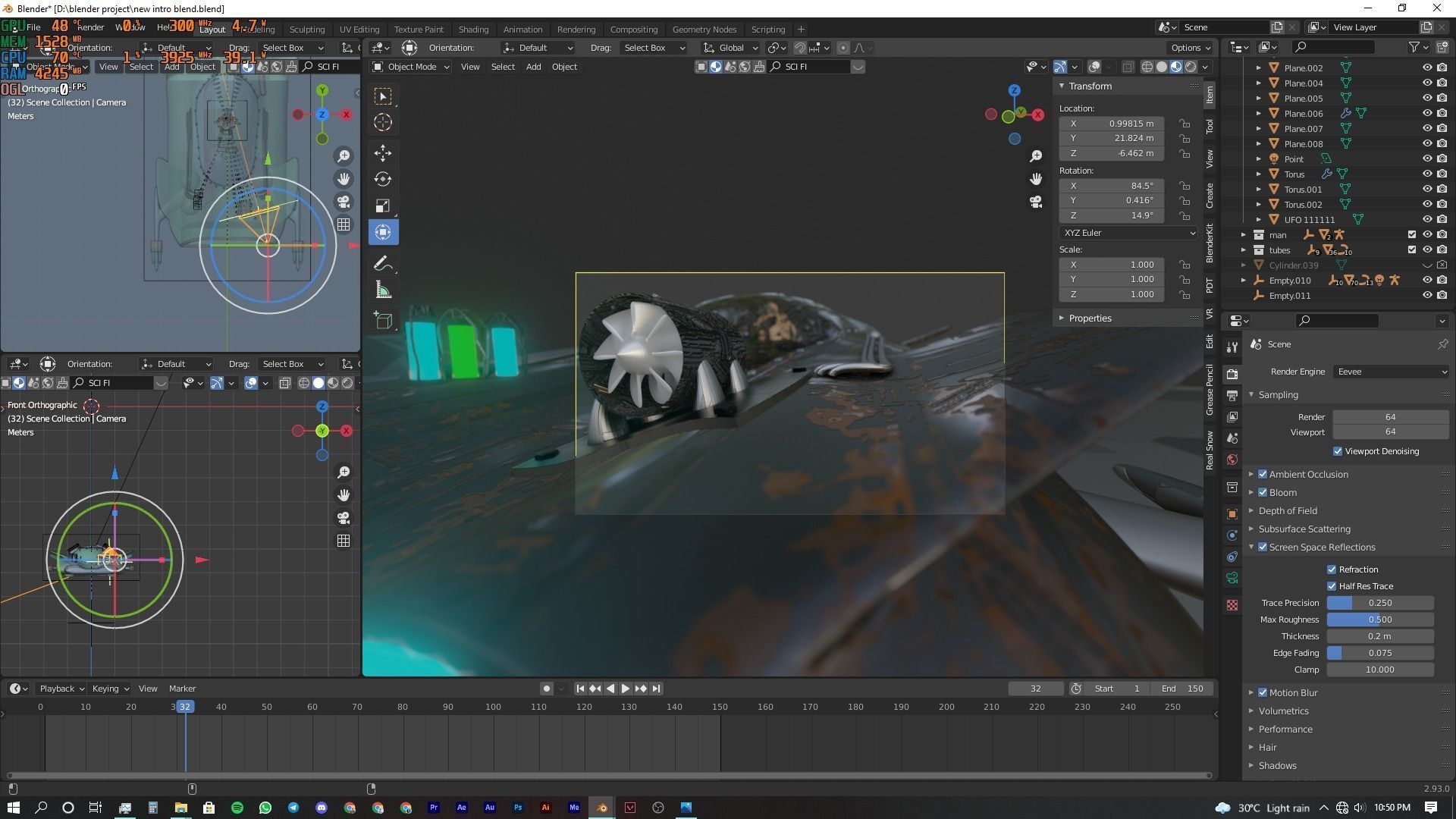Click the Options button in viewport header
The image size is (1456, 819).
click(1190, 48)
